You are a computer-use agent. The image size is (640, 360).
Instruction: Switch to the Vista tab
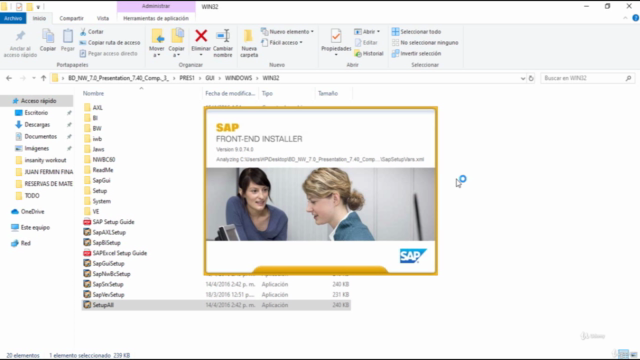103,18
